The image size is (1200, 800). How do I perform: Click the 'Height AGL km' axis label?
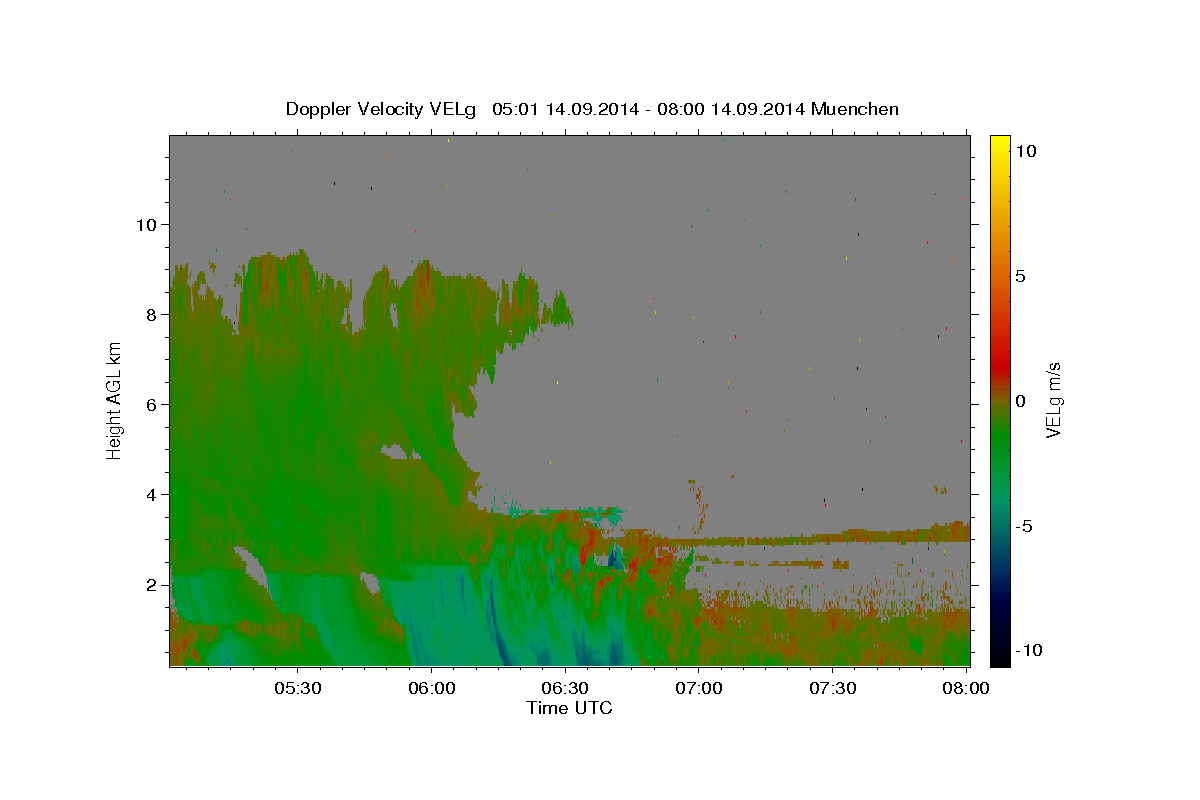click(114, 400)
